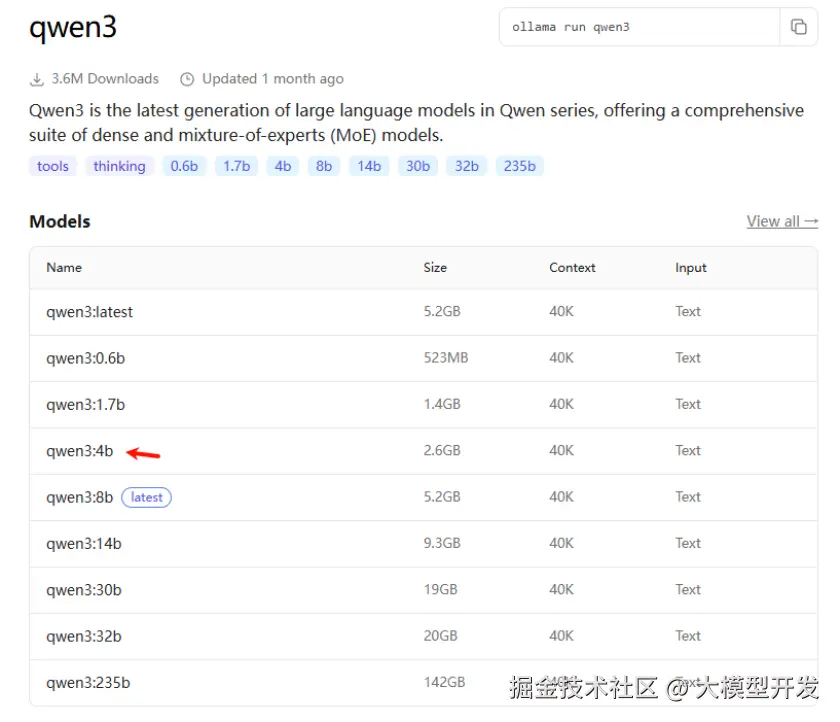Select the tools tag
Screen dimensions: 840x722
click(x=52, y=166)
